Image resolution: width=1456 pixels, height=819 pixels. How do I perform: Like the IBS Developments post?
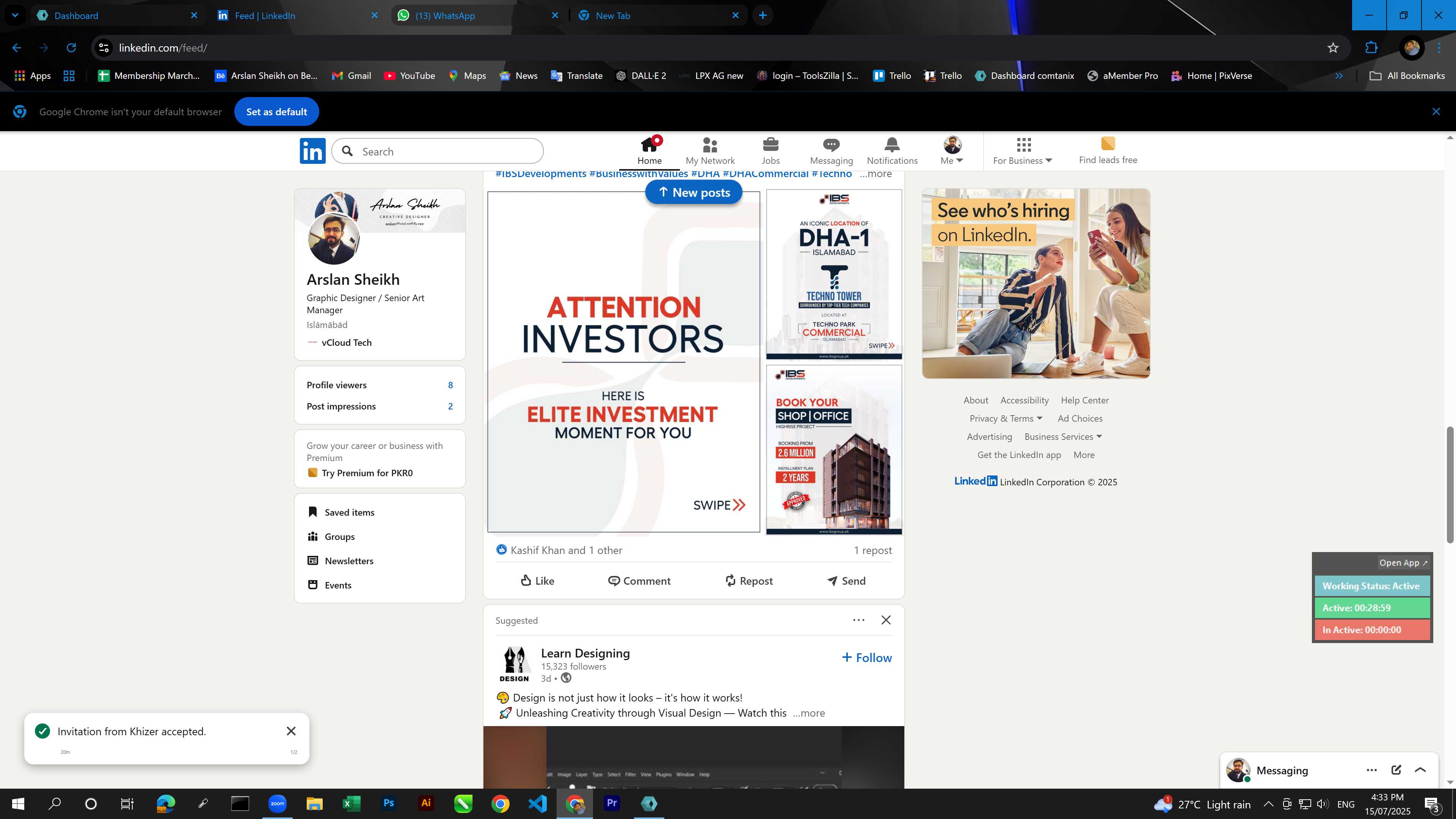pyautogui.click(x=537, y=581)
